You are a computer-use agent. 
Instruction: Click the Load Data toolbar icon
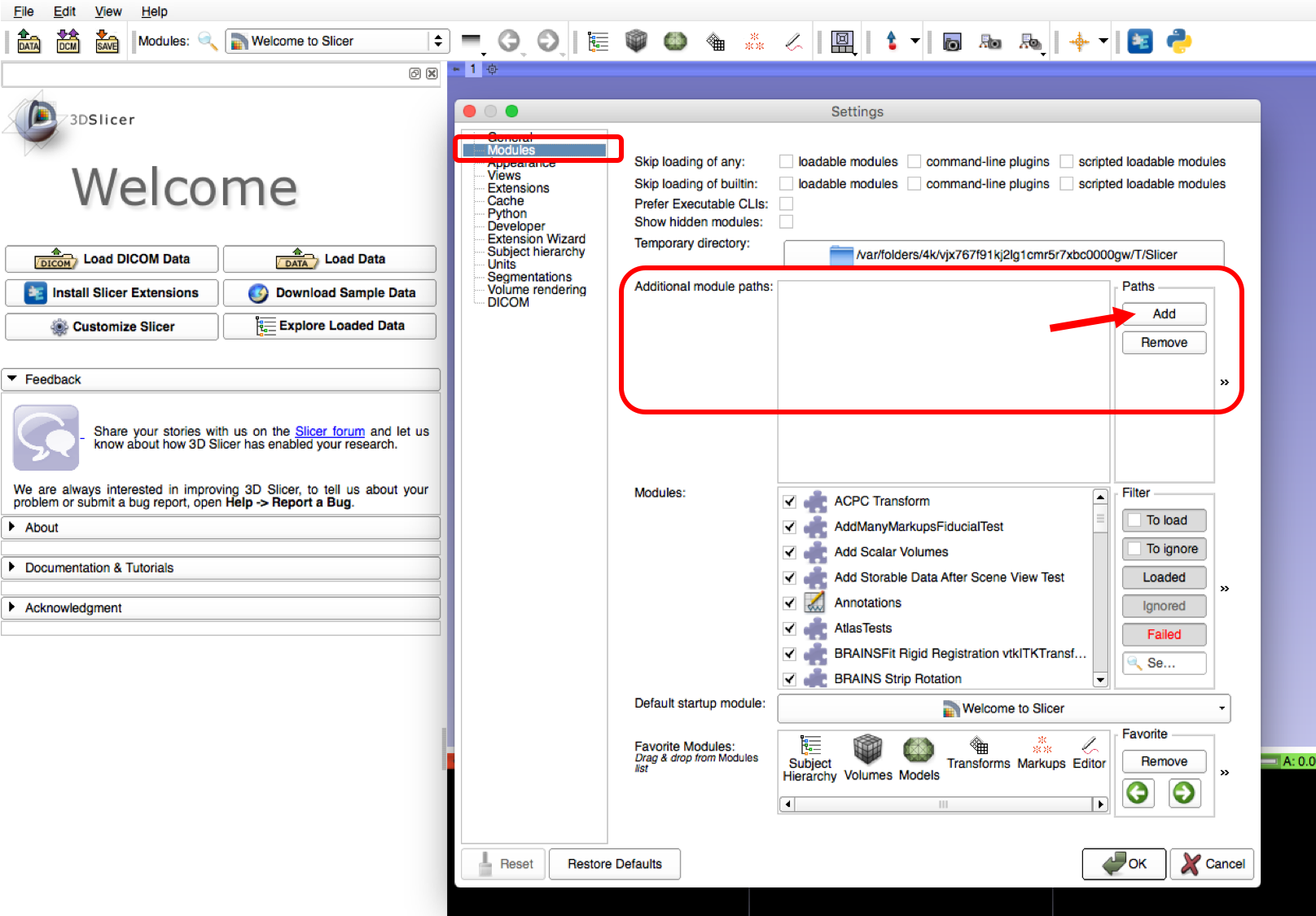pyautogui.click(x=29, y=41)
